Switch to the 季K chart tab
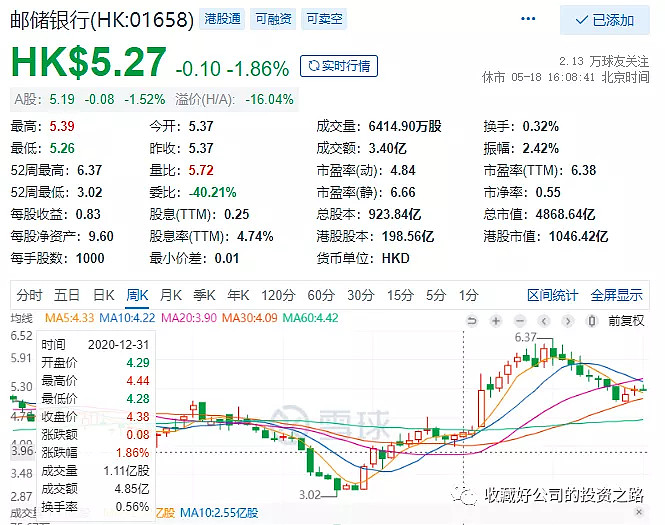This screenshot has height=525, width=665. [x=204, y=295]
